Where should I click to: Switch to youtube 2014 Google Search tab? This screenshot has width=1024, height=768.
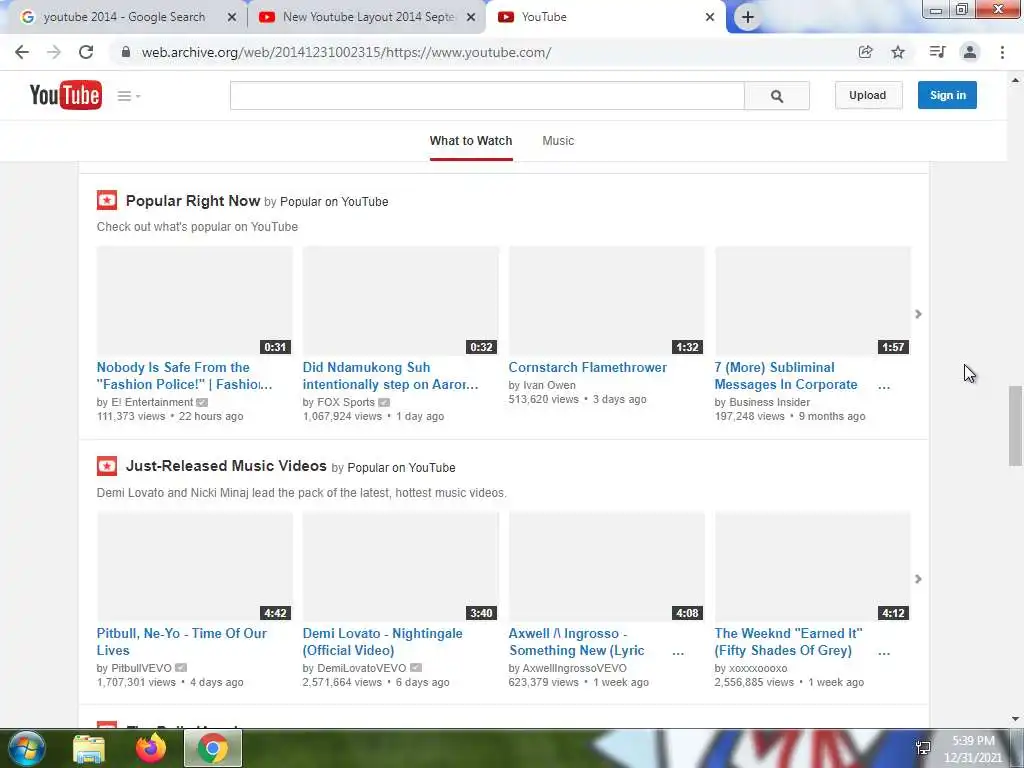point(124,17)
